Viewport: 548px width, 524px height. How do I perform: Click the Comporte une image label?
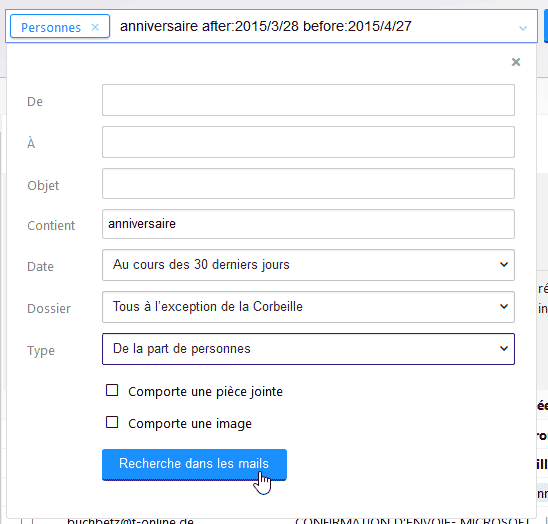(x=190, y=424)
